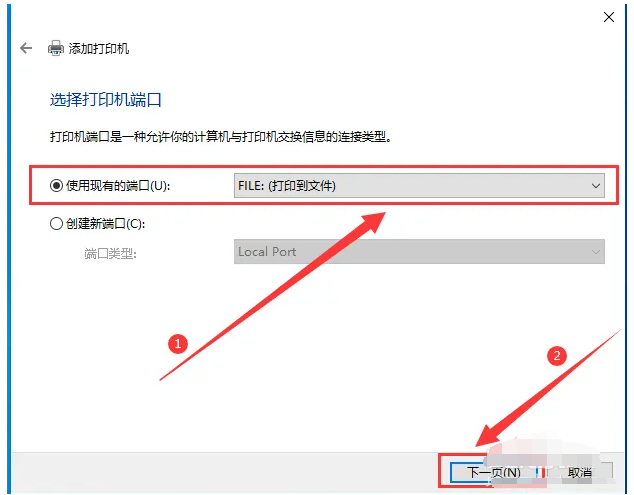Expand the chevron on the Local Port dropdown

[595, 252]
